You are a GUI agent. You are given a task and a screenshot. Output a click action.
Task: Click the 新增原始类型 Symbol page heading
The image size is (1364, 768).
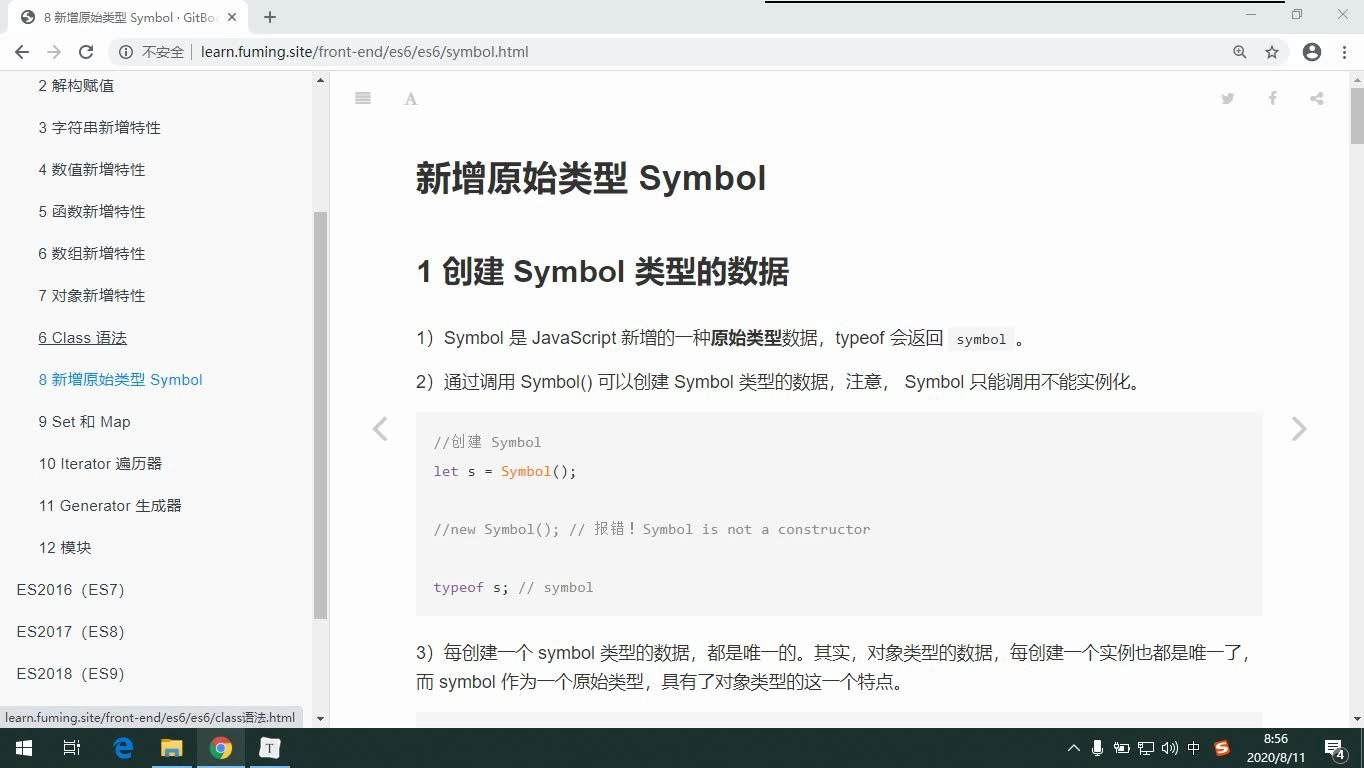591,178
